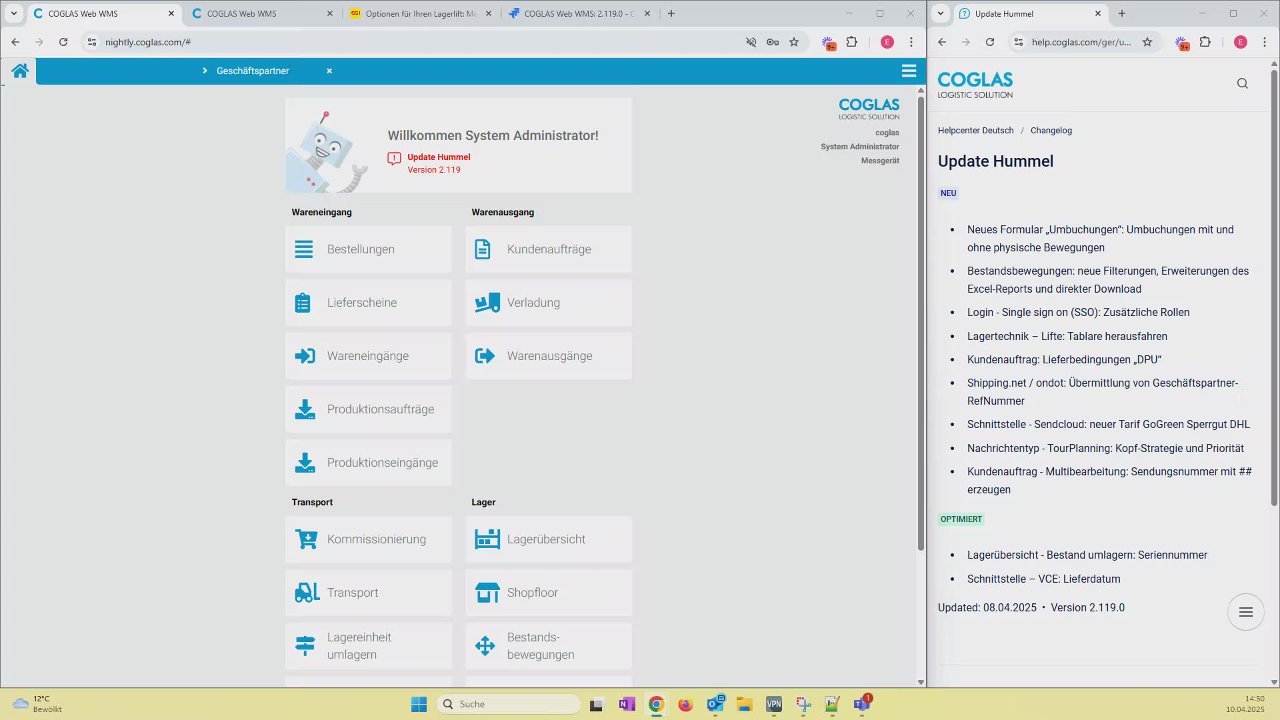
Task: Reload the nightly.coglas.com page
Action: tap(63, 42)
